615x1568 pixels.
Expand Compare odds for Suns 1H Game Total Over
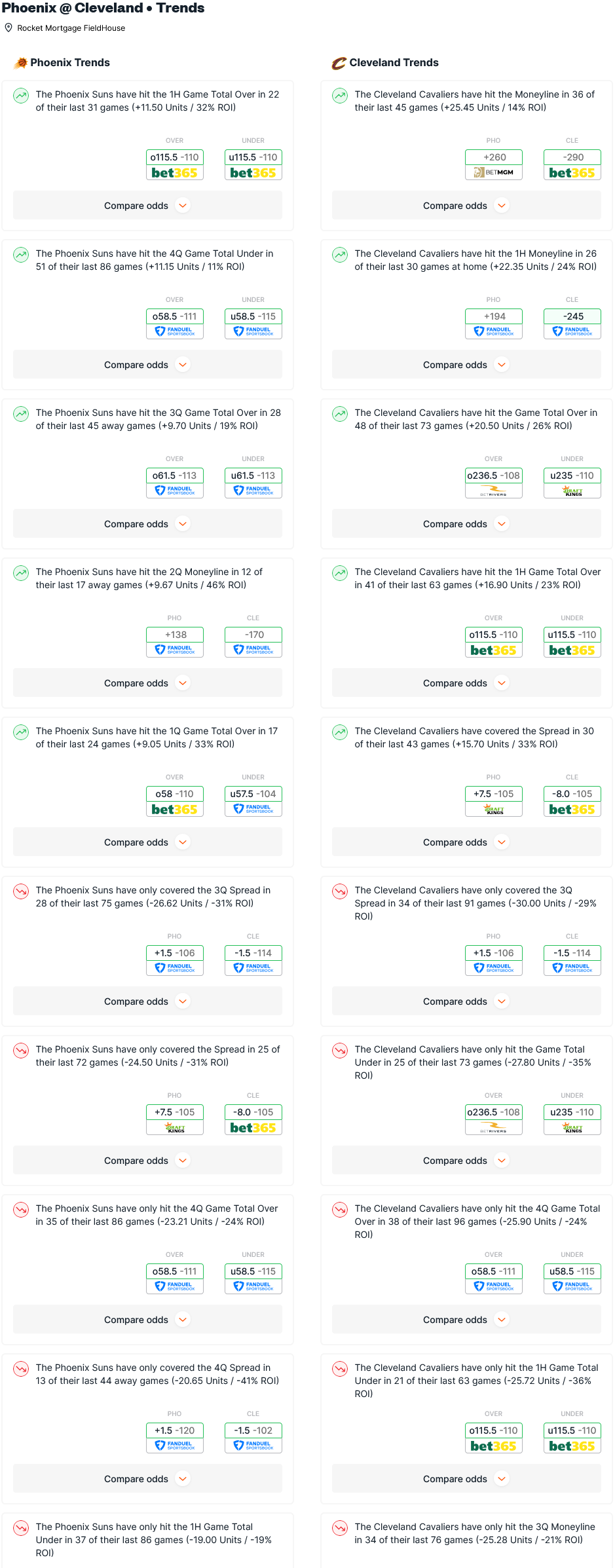(x=147, y=206)
